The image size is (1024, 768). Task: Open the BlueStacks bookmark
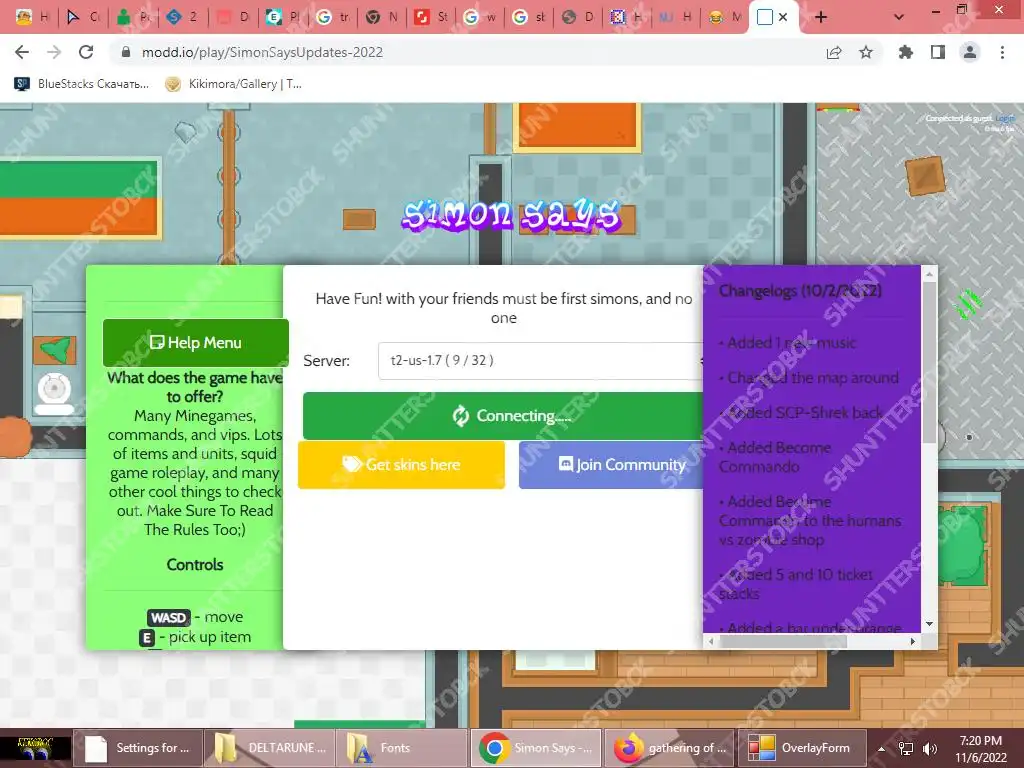click(x=82, y=84)
